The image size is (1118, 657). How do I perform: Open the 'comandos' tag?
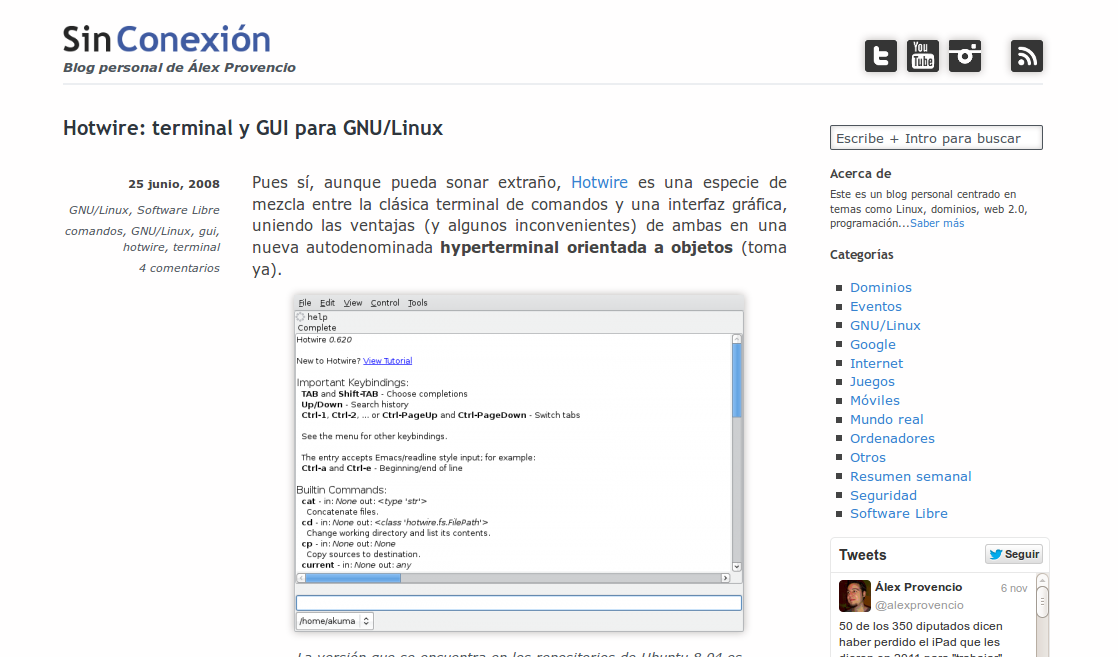point(93,231)
